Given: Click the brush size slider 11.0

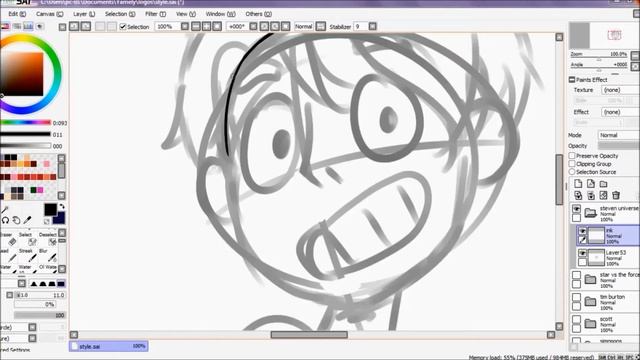Looking at the screenshot, I should pyautogui.click(x=40, y=295).
